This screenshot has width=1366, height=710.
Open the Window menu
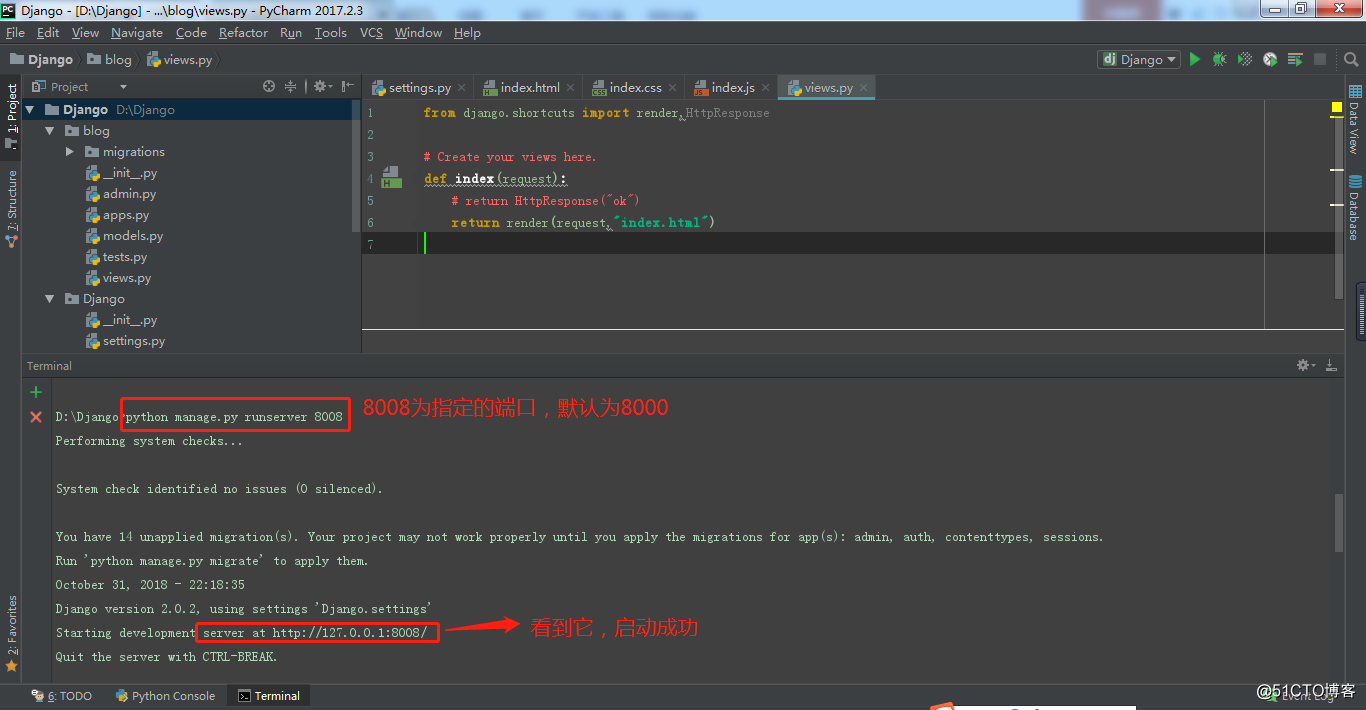tap(418, 33)
